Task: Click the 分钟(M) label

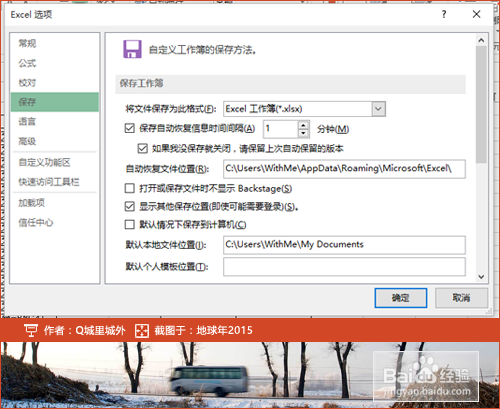Action: coord(333,129)
